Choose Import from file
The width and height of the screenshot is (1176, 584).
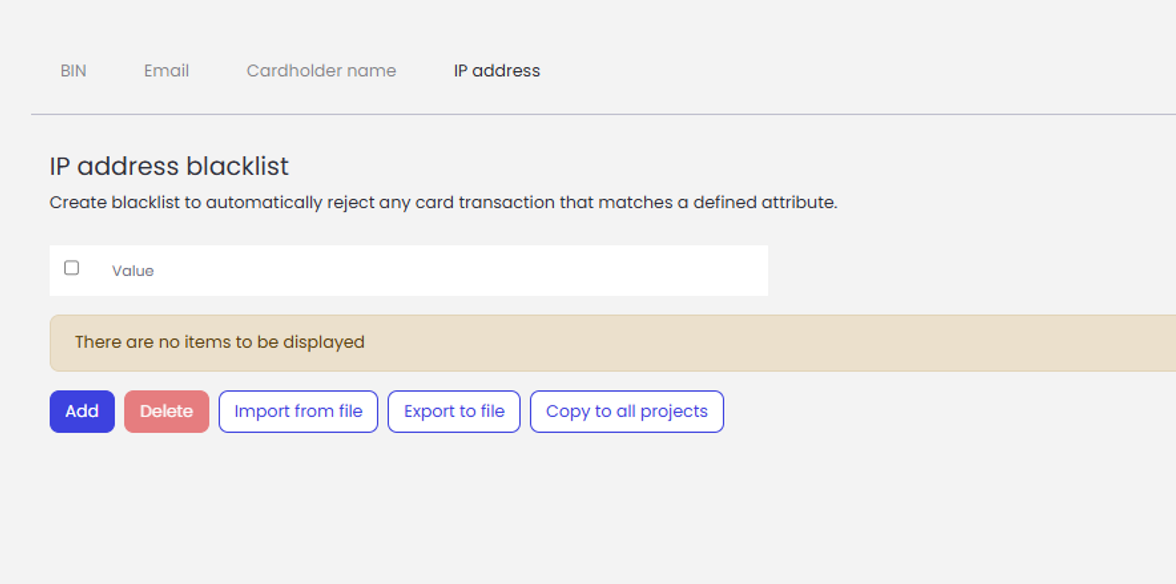[298, 412]
